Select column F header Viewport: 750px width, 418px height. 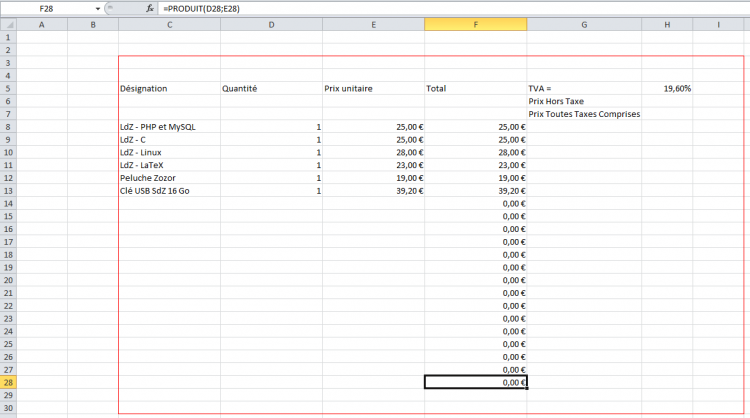point(475,24)
